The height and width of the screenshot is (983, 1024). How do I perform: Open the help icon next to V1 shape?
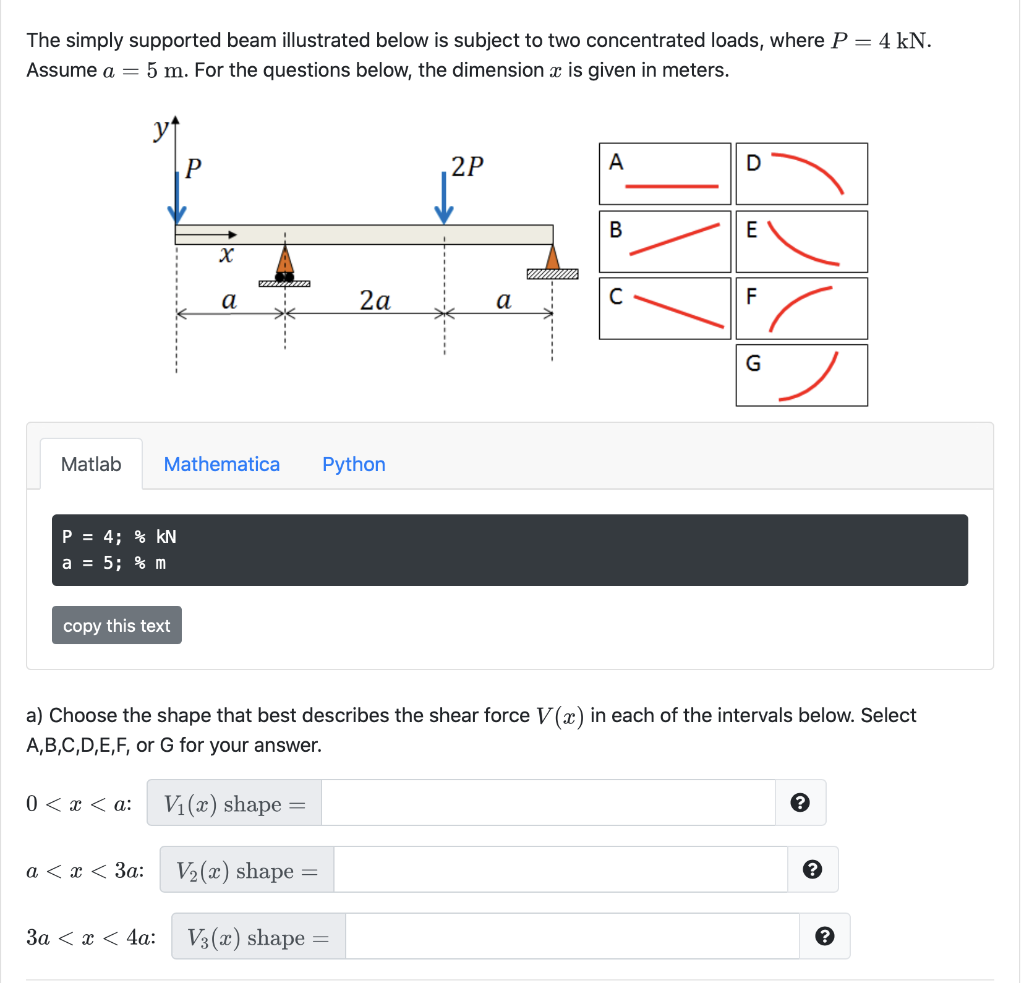point(801,802)
